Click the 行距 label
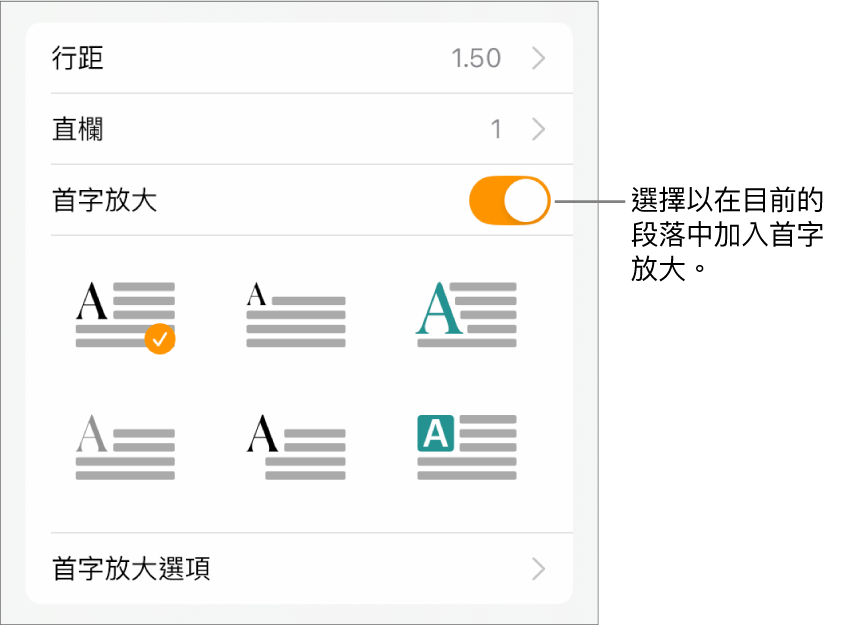The image size is (846, 625). [x=78, y=58]
